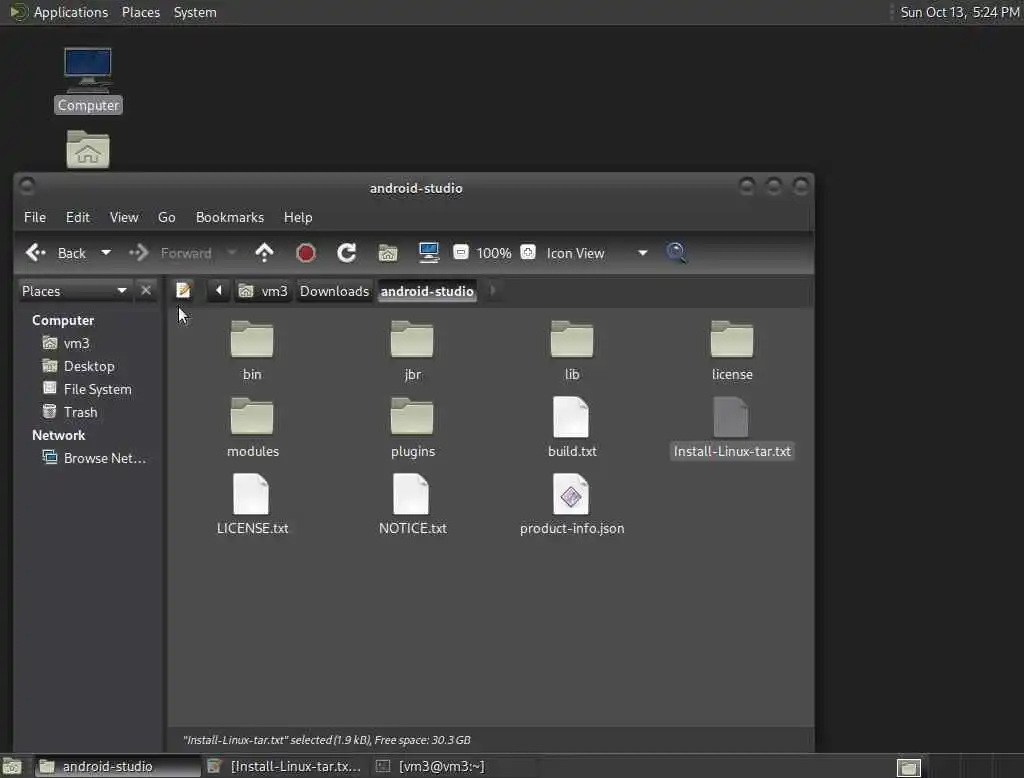Open the Applications menu in top panel
The image size is (1024, 778).
(x=59, y=12)
